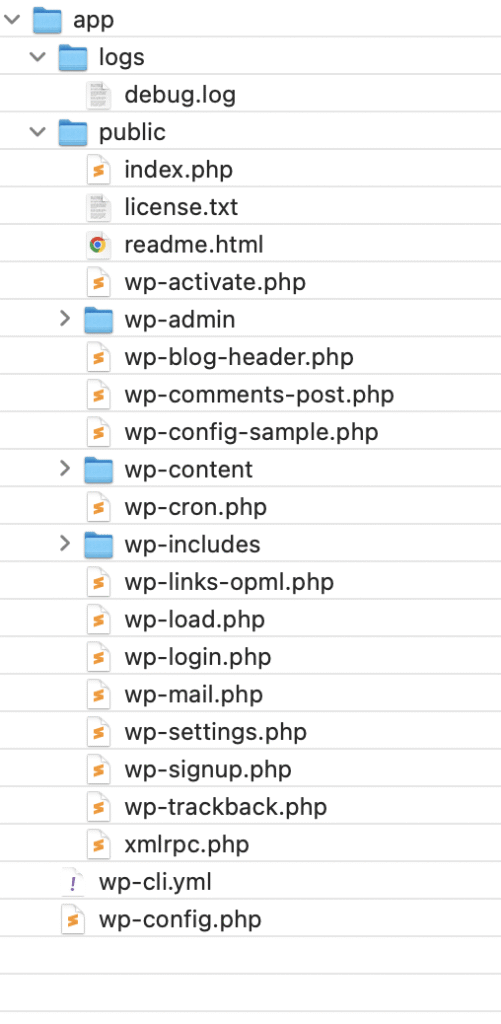Select the wp-cron.php file row
The width and height of the screenshot is (501, 1024).
250,507
